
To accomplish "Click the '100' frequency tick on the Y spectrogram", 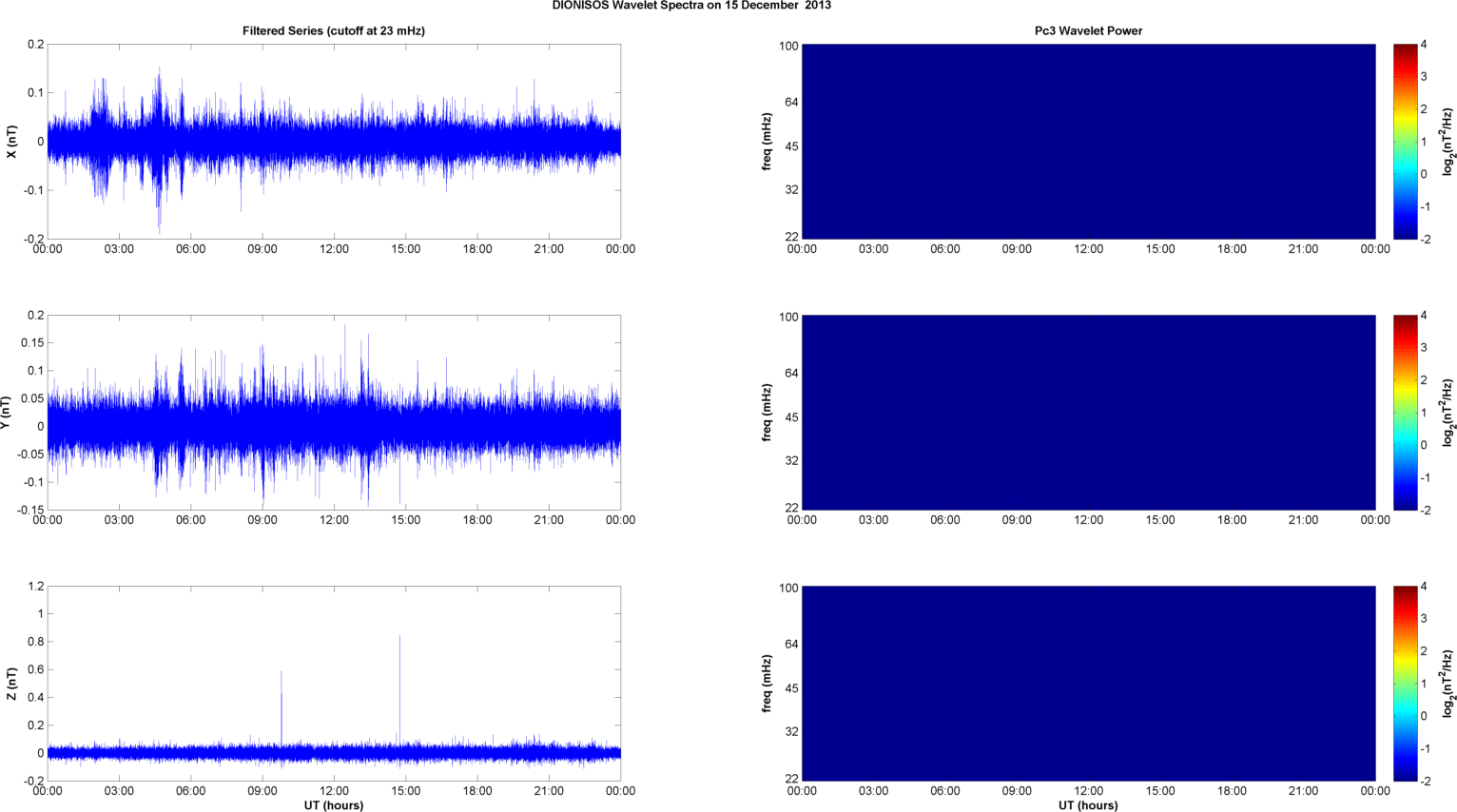I will tap(788, 318).
